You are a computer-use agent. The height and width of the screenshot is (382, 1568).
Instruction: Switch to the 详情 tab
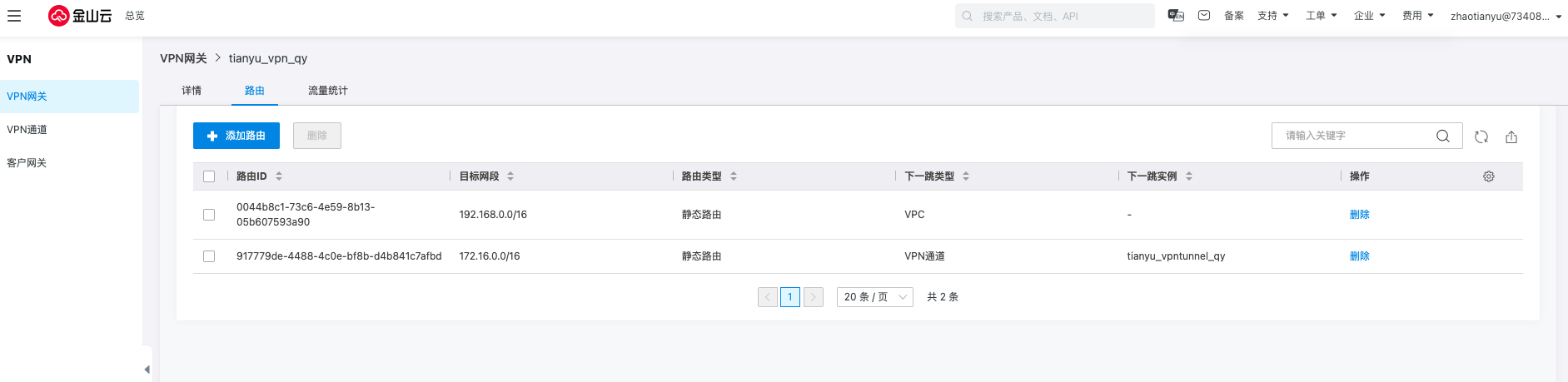coord(192,91)
